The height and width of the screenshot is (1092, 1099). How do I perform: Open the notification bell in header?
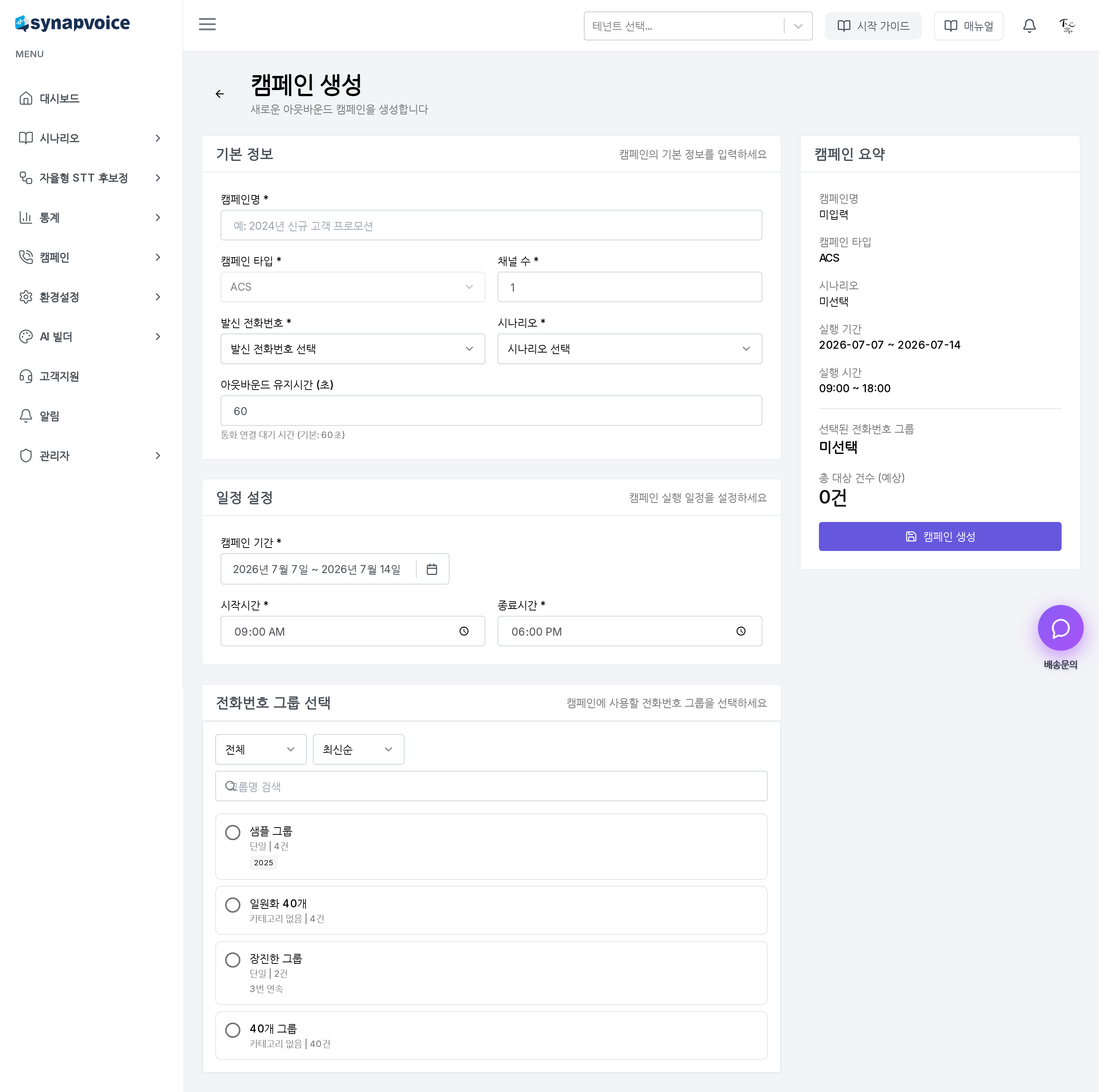pyautogui.click(x=1029, y=26)
